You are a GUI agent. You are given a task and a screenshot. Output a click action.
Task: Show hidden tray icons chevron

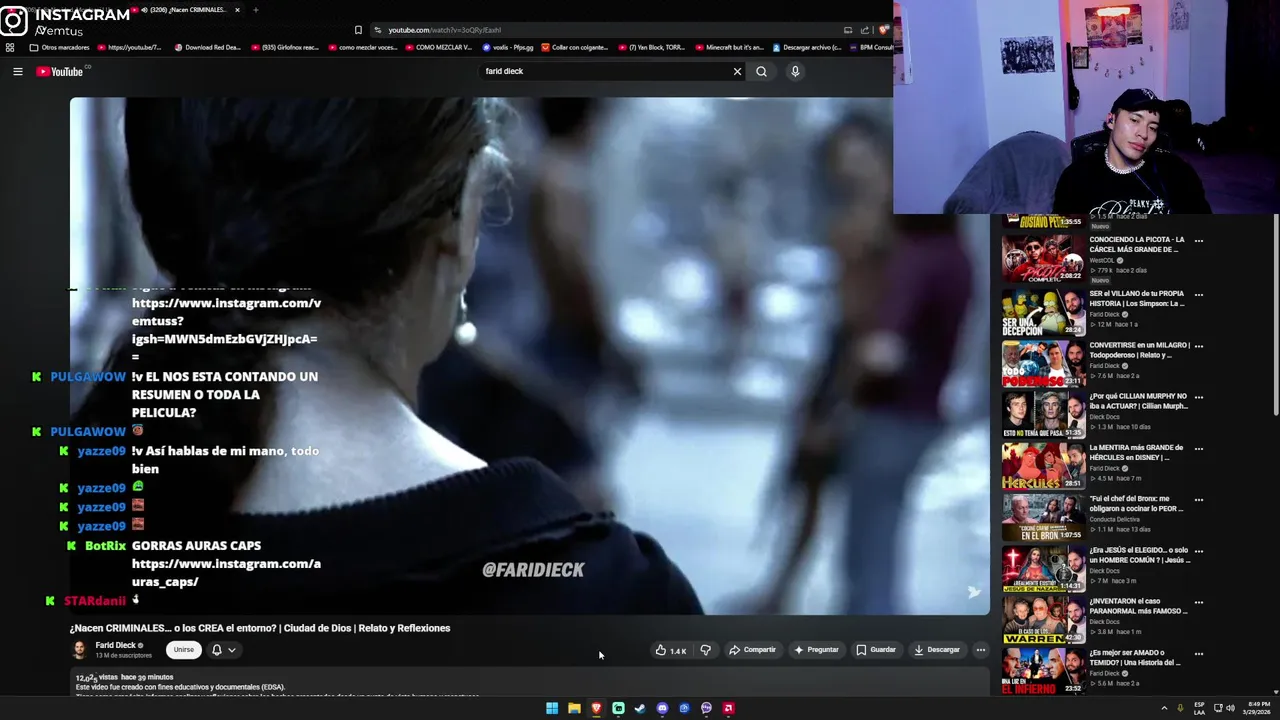pos(1164,708)
